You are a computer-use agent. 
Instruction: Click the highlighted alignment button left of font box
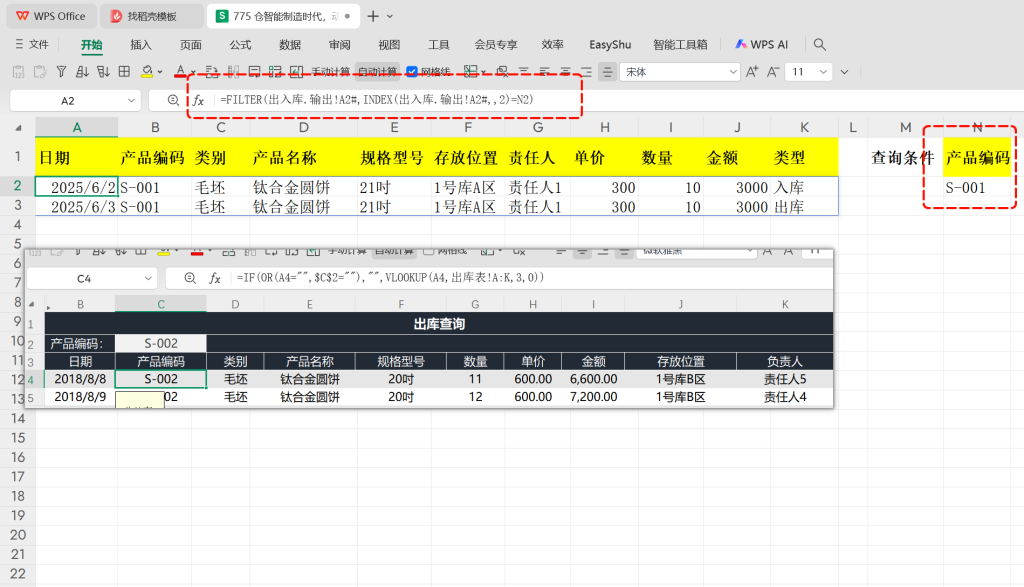click(607, 72)
